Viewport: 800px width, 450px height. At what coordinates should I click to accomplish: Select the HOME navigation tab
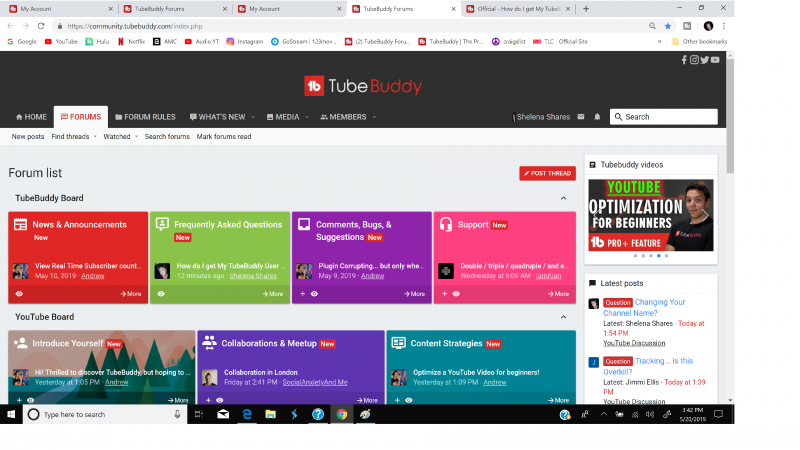click(x=30, y=117)
